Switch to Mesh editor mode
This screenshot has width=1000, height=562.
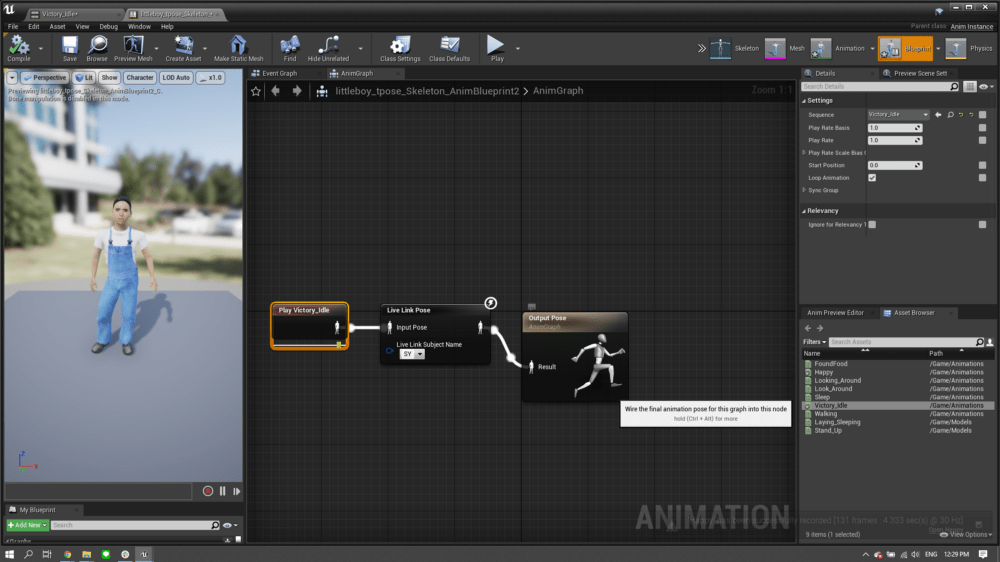(785, 48)
